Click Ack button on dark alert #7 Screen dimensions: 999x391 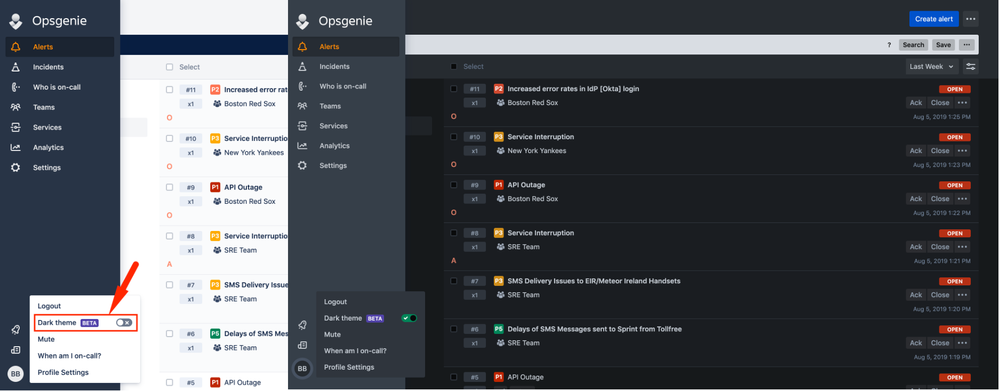point(916,295)
